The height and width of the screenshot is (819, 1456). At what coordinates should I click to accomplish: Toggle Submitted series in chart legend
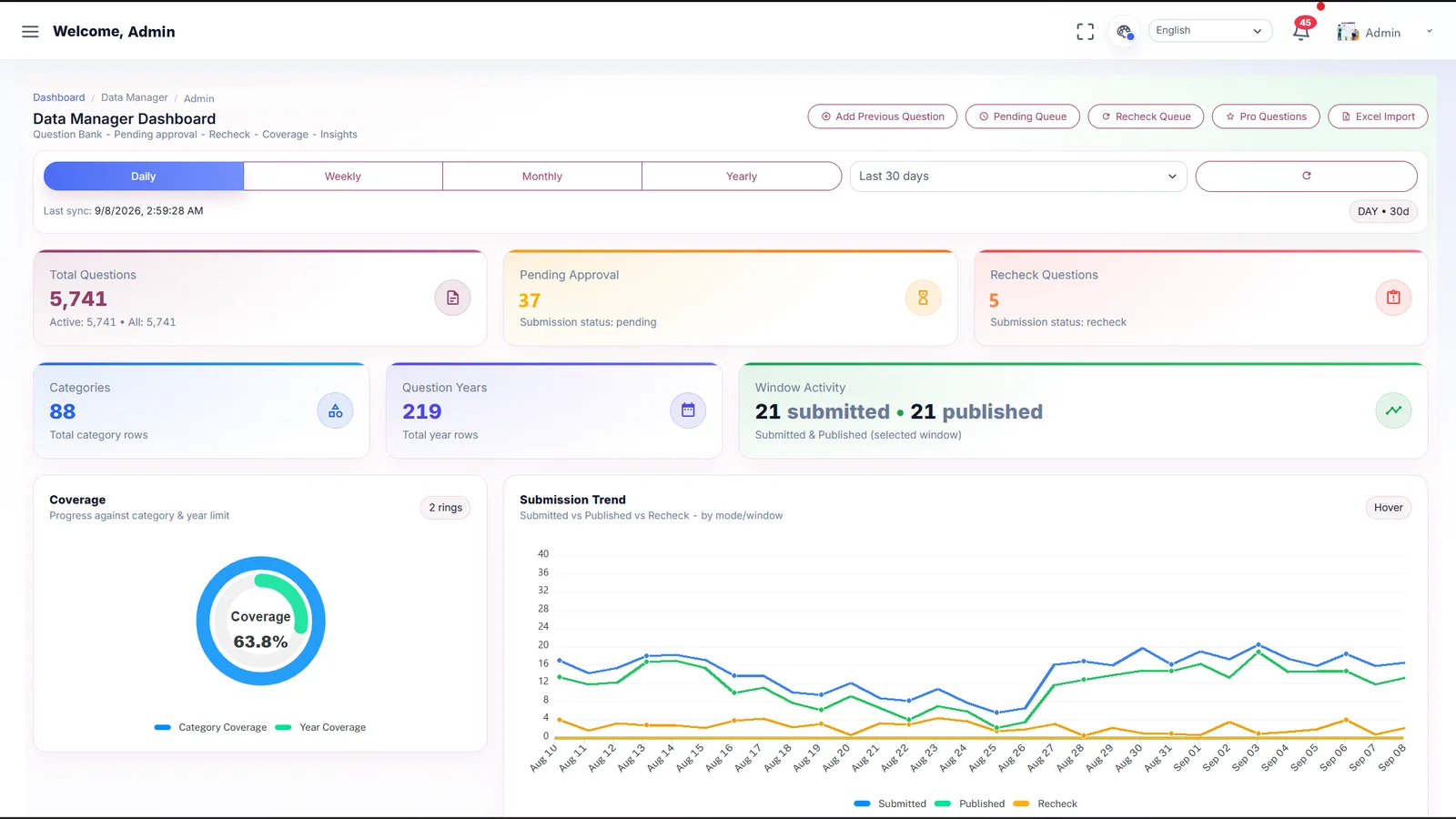(890, 804)
